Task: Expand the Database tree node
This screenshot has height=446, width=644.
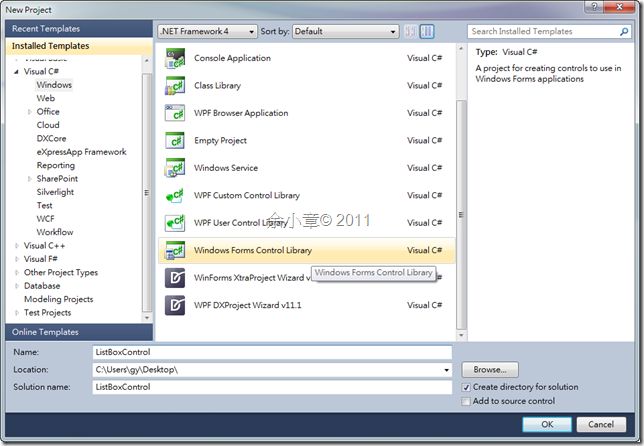Action: coord(16,286)
